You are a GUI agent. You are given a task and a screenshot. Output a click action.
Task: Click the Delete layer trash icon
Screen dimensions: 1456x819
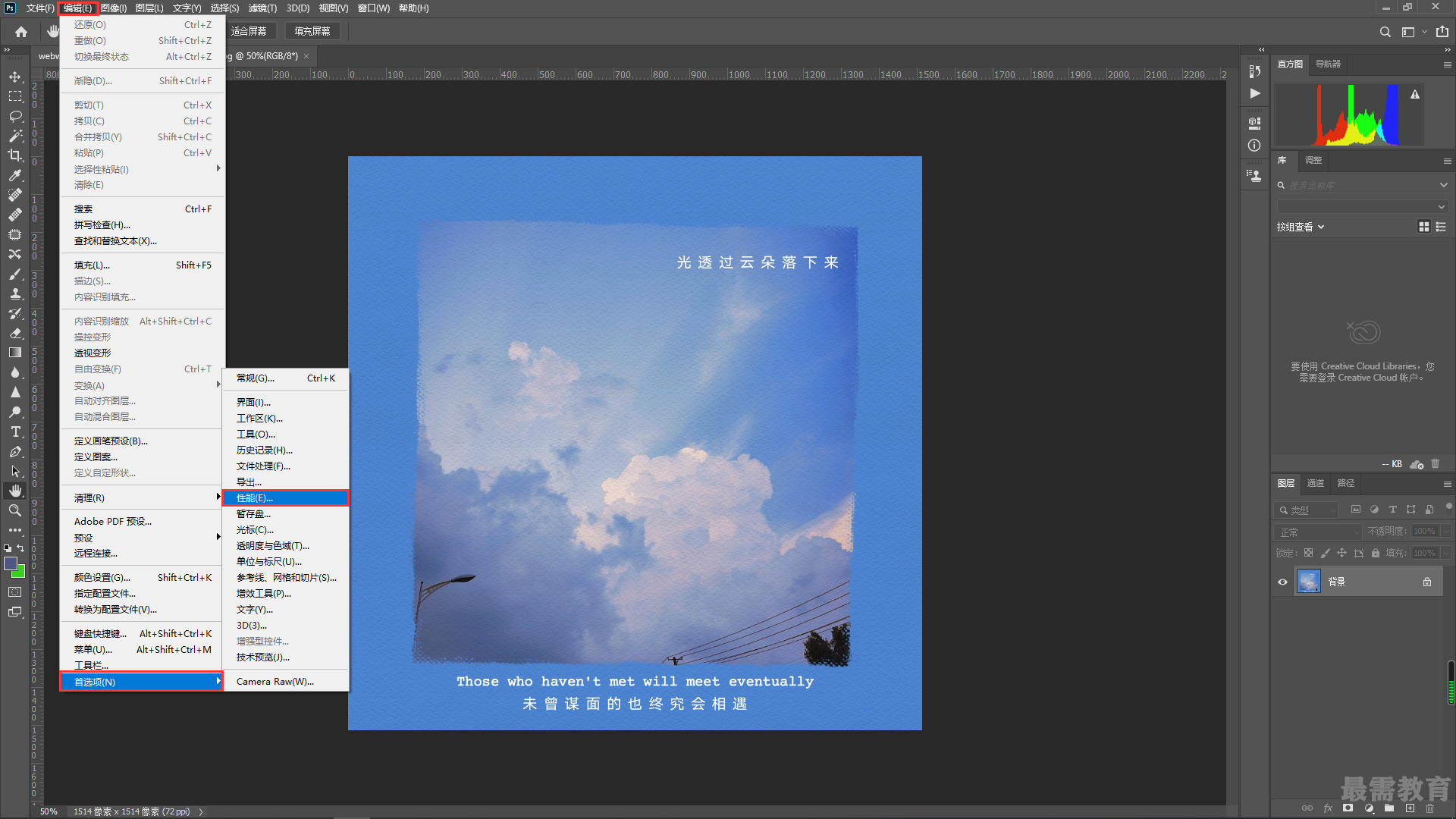1429,808
